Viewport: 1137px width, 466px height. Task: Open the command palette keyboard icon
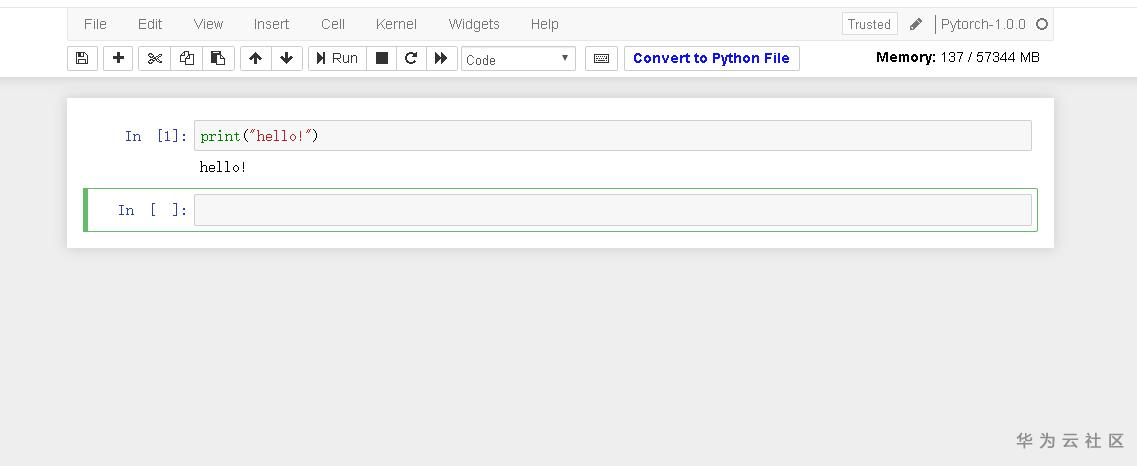click(601, 59)
